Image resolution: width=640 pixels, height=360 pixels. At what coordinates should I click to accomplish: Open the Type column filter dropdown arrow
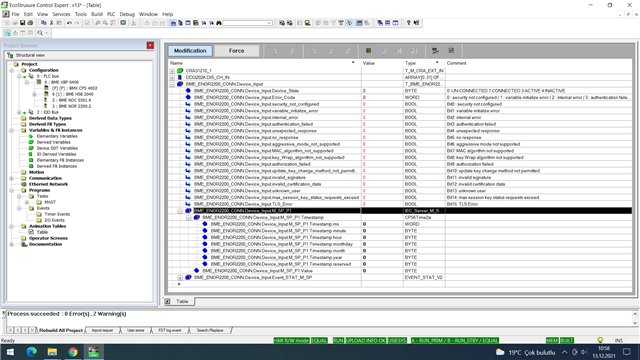(x=437, y=63)
